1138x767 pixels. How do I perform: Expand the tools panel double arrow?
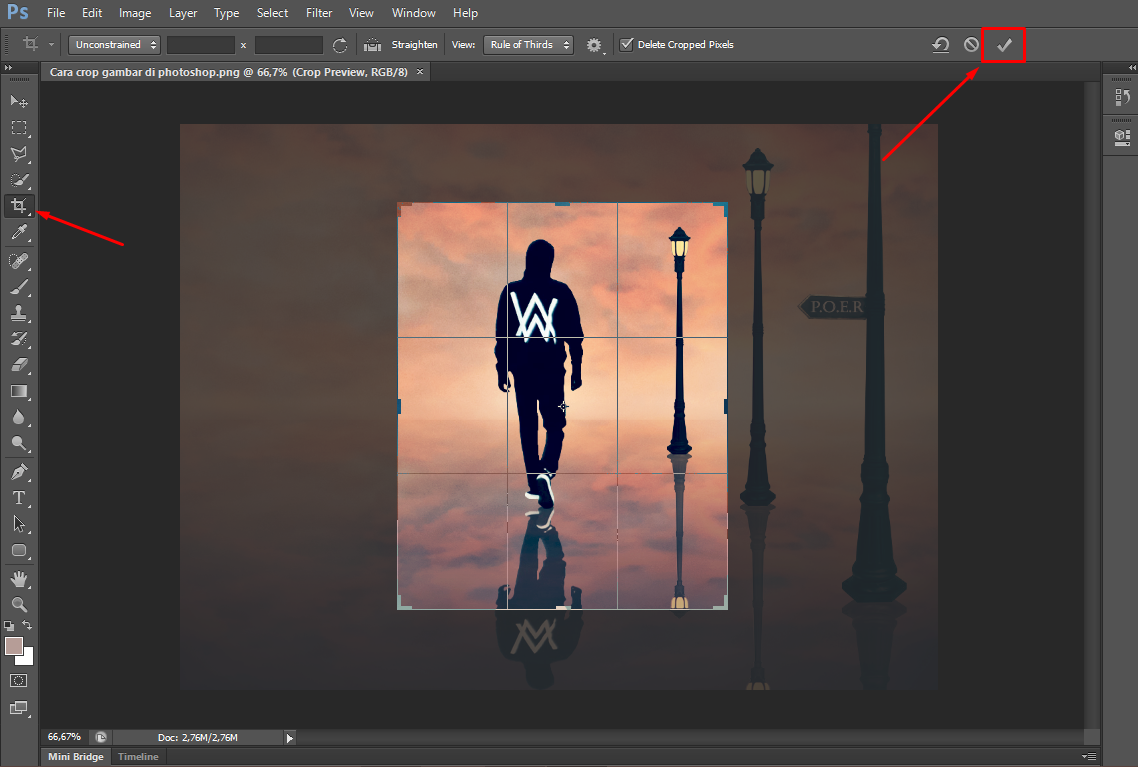pos(8,67)
